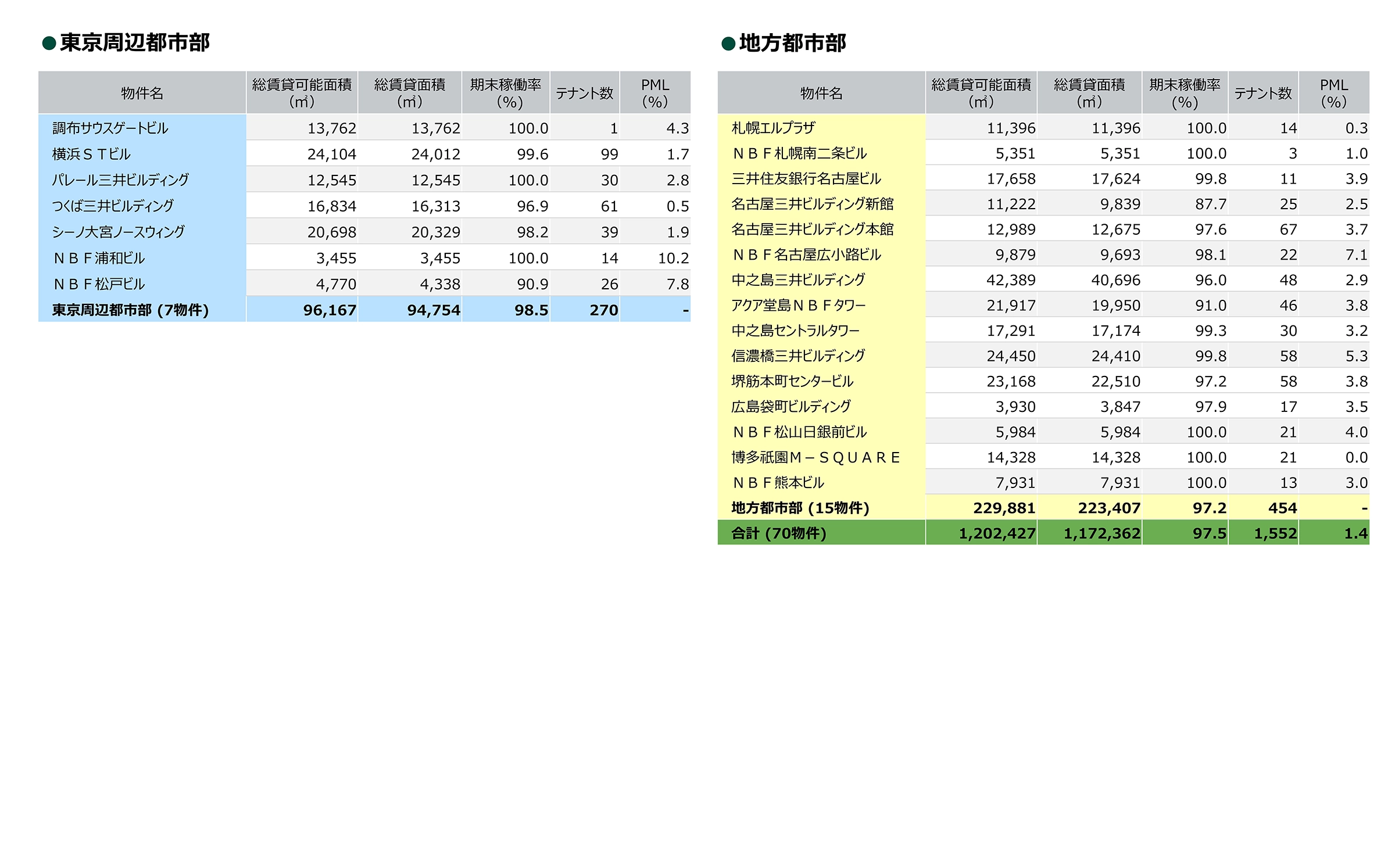Select the tenant subtotal 454
The height and width of the screenshot is (868, 1395).
point(1283,508)
